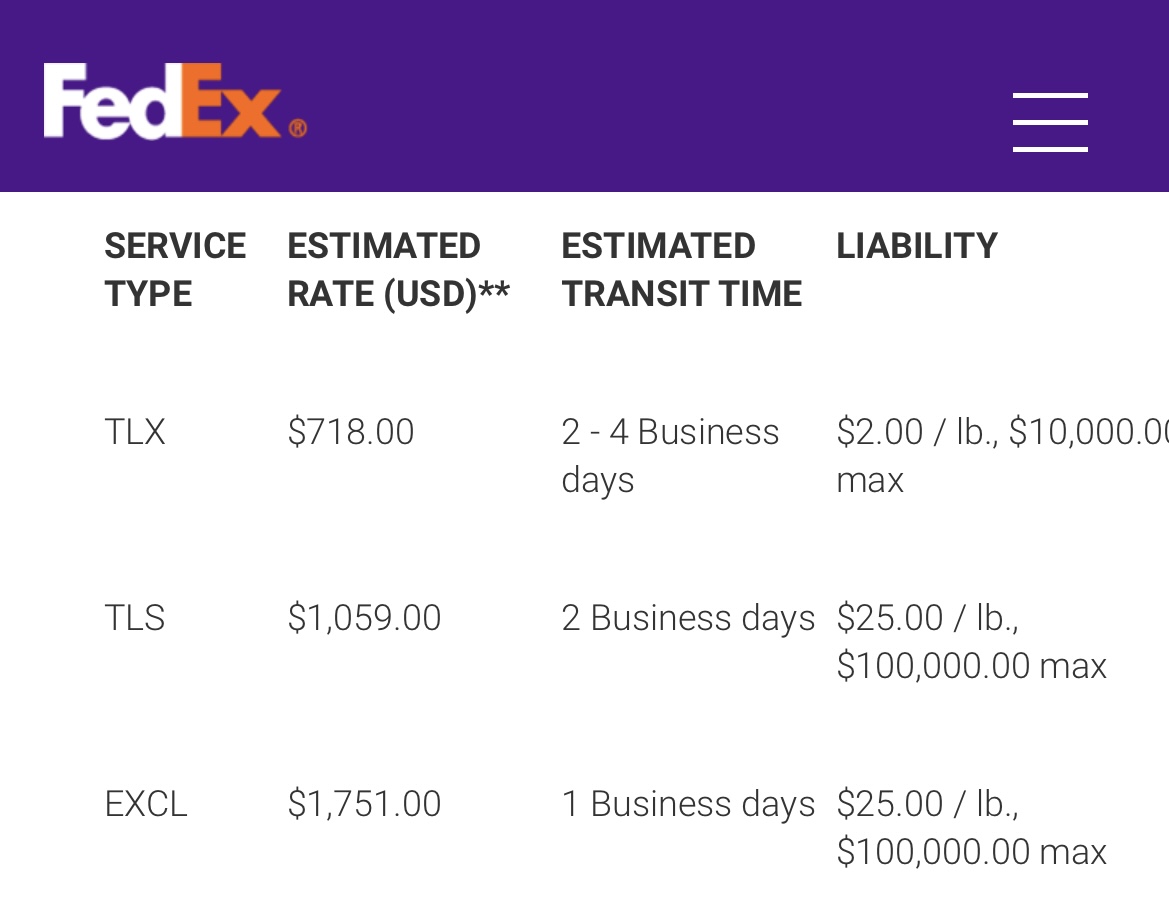Click the 2 Business days transit time
1169x906 pixels.
[688, 618]
